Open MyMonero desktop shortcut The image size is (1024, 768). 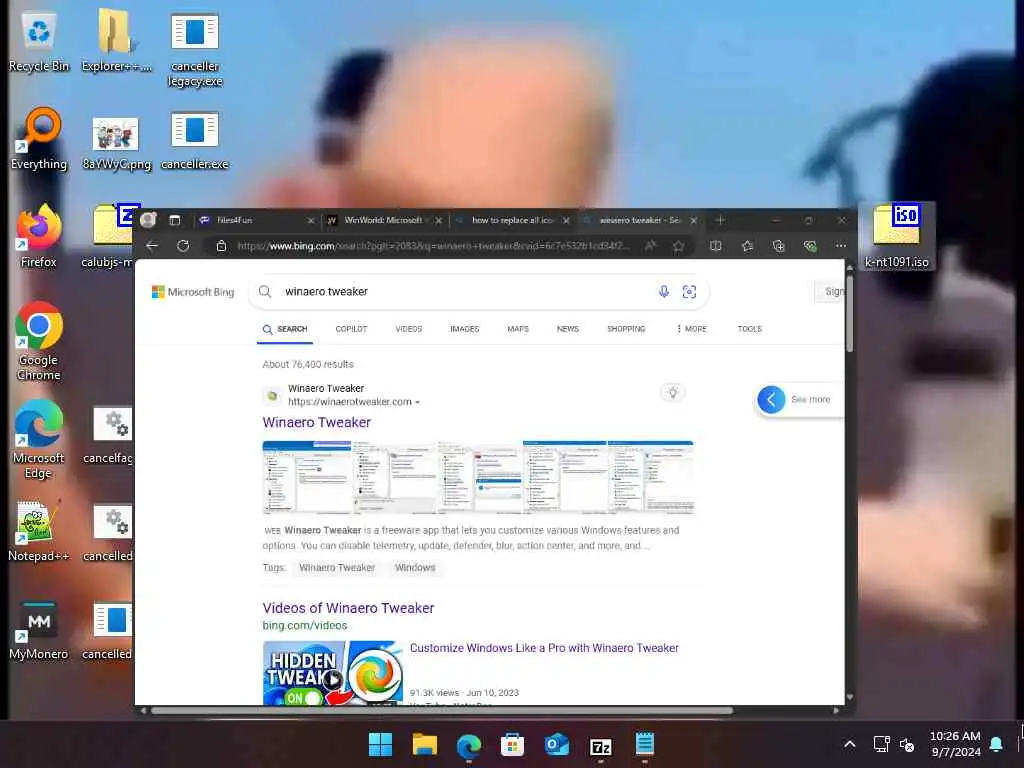[39, 630]
